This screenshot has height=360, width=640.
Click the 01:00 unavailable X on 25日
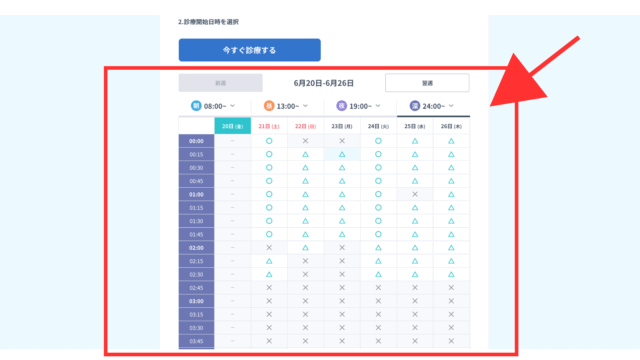click(x=415, y=194)
